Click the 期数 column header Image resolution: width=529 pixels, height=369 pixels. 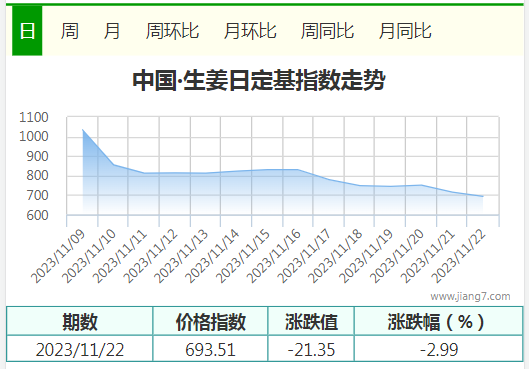click(x=80, y=321)
